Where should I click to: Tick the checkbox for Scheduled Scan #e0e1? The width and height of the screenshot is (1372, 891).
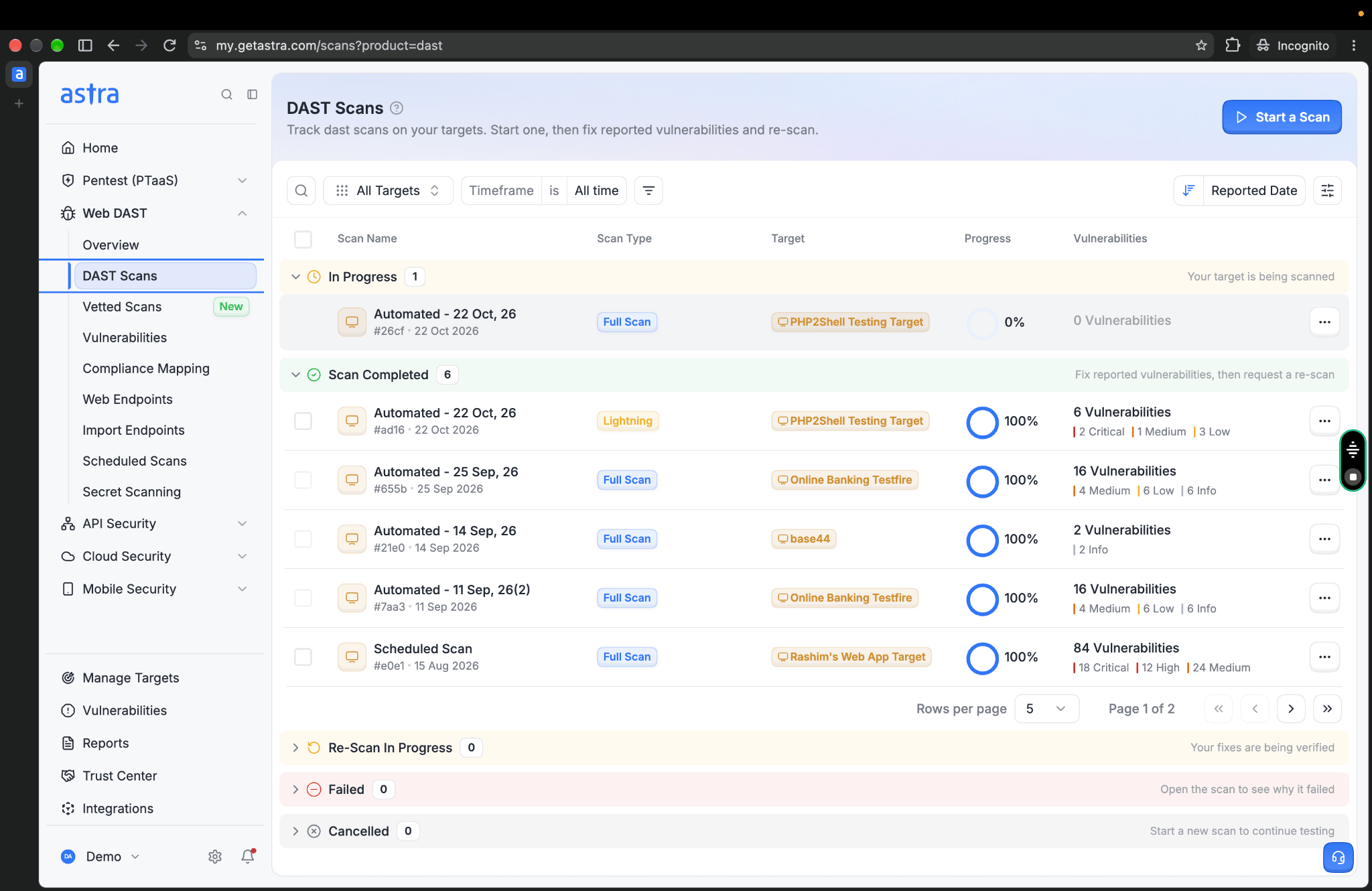tap(303, 657)
